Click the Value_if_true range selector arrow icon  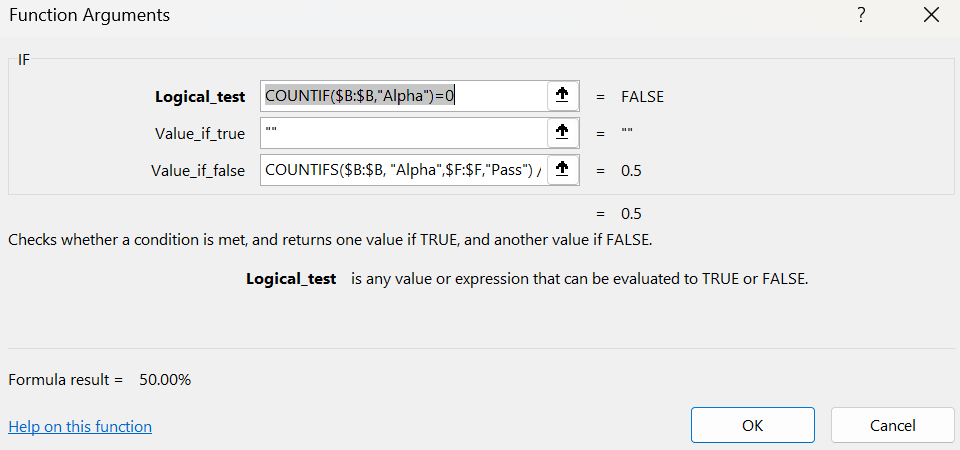[562, 133]
